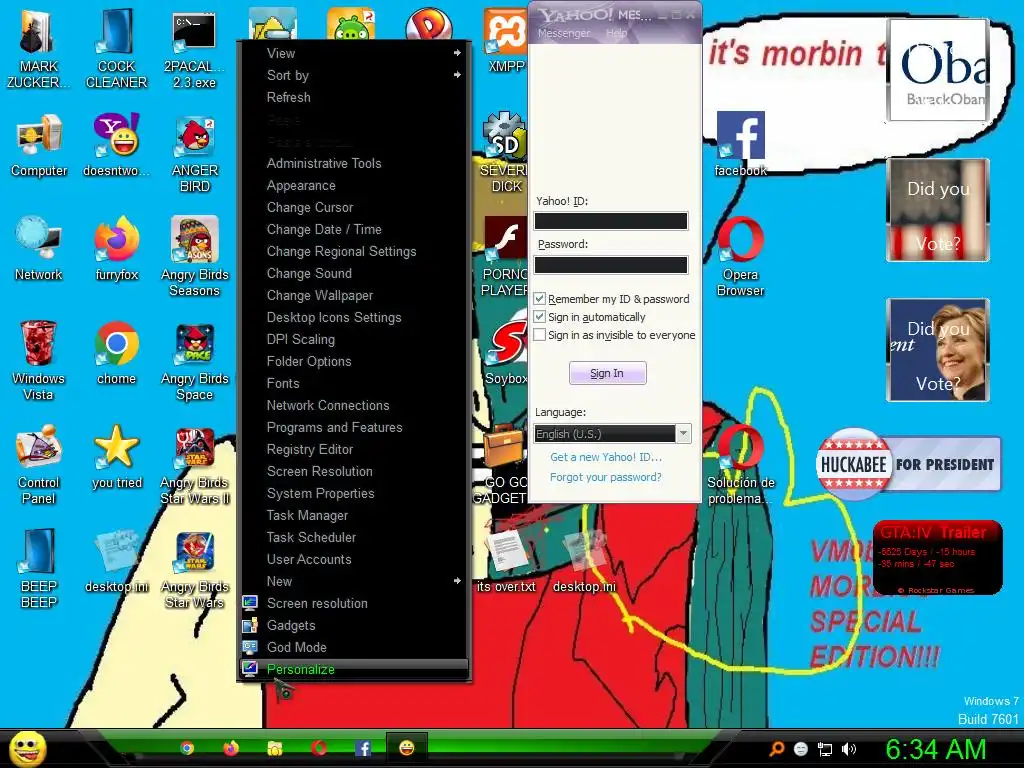Choose God Mode from the context menu
This screenshot has height=768, width=1024.
click(354, 647)
